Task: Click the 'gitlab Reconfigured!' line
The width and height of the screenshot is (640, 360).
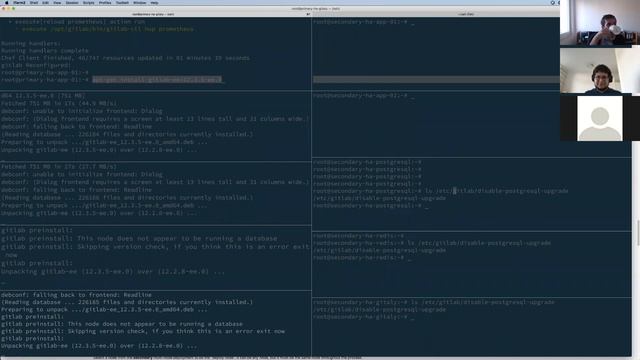Action: [36, 65]
